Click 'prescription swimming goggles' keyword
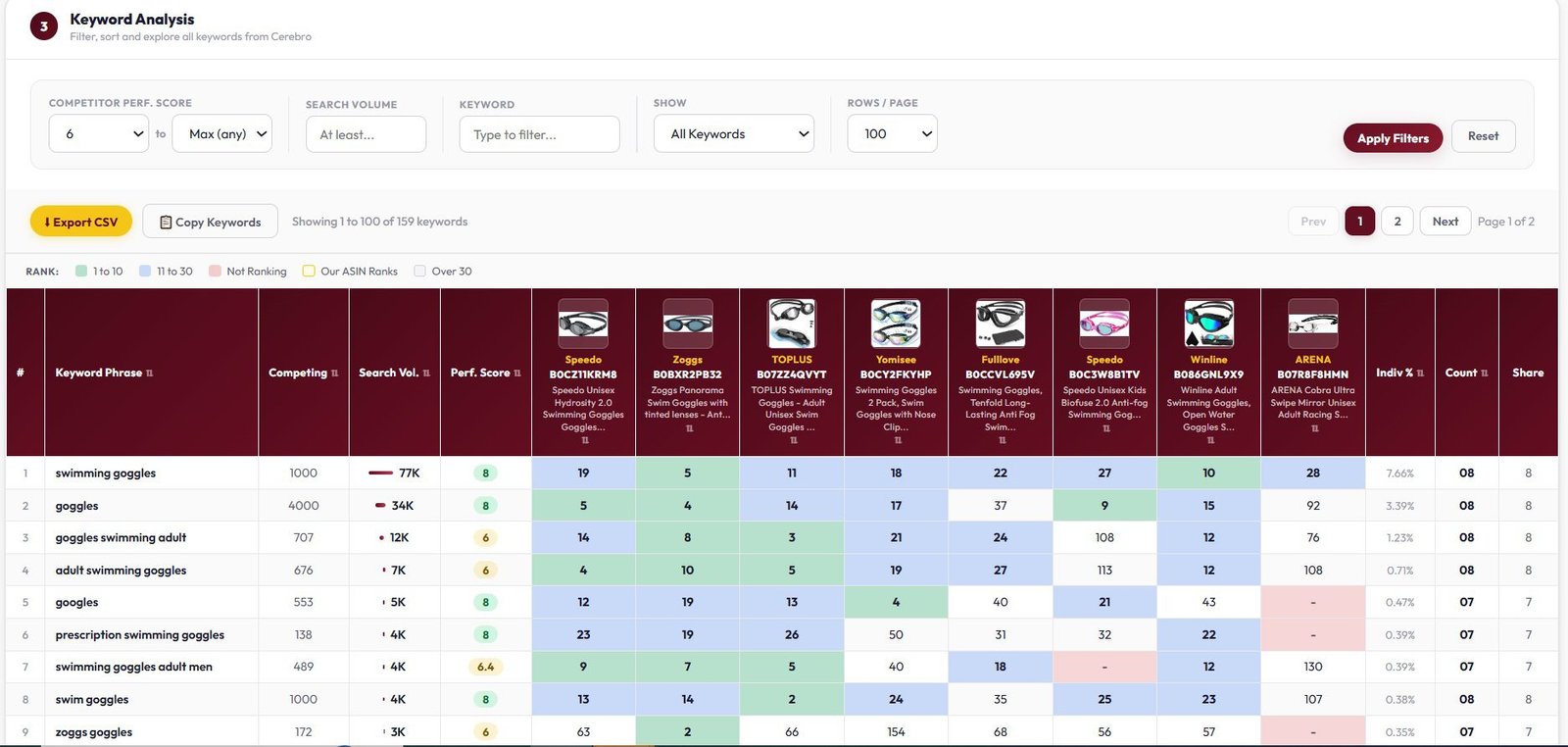1568x747 pixels. pyautogui.click(x=140, y=634)
